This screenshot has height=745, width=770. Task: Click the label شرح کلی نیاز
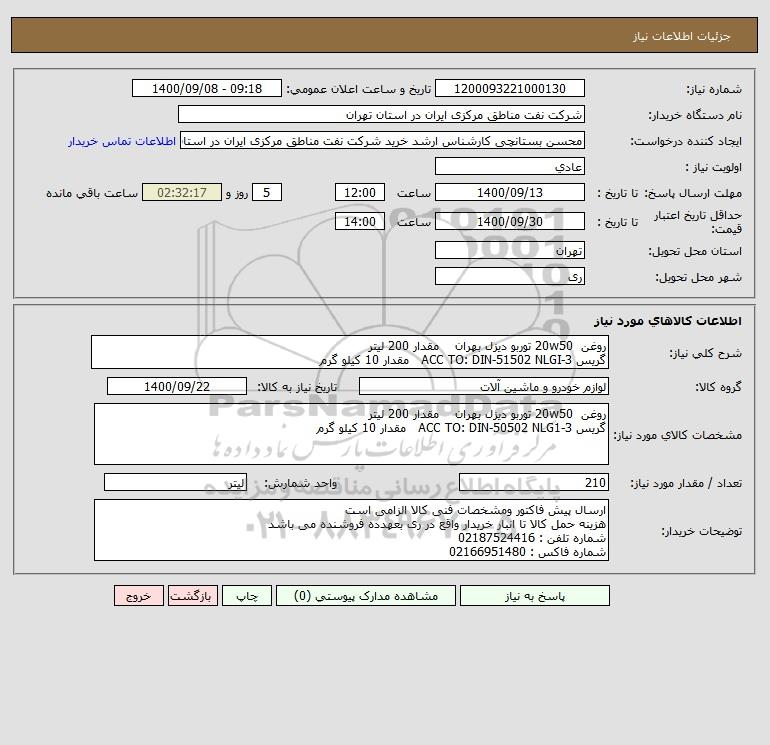(x=706, y=353)
